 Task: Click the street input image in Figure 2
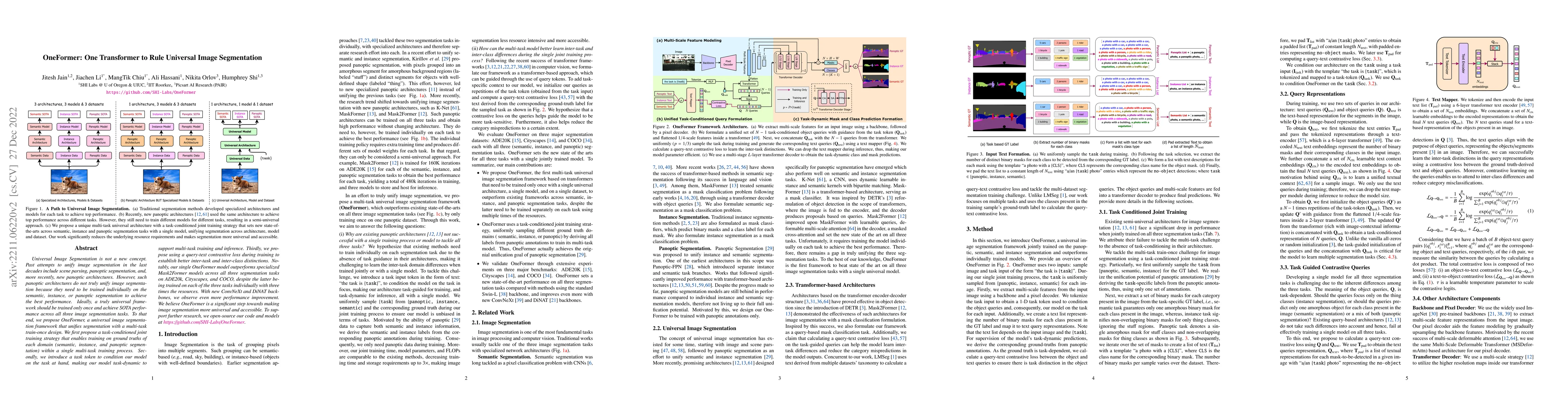click(x=679, y=63)
